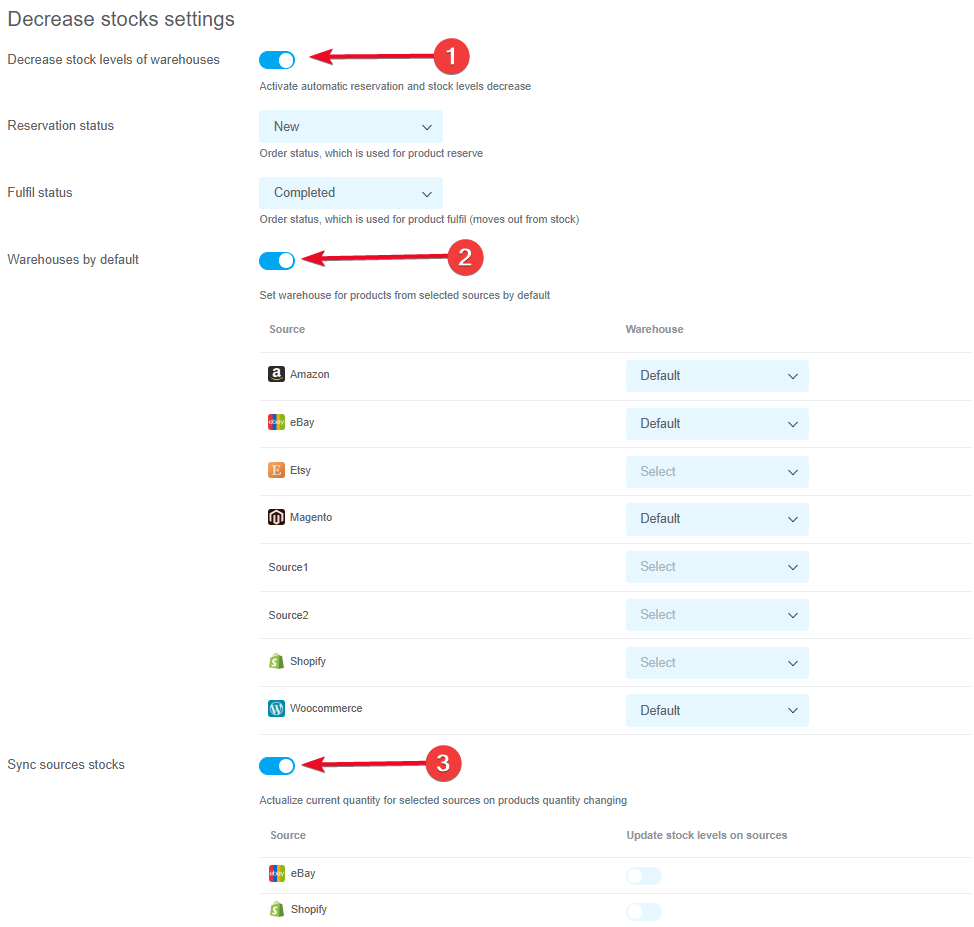Click the Woocommerce source name
The image size is (974, 927).
tap(325, 708)
